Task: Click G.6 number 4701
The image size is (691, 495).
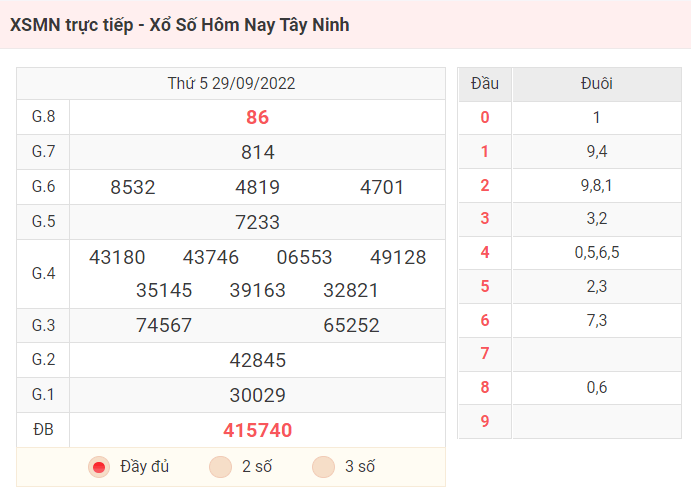Action: pos(383,187)
